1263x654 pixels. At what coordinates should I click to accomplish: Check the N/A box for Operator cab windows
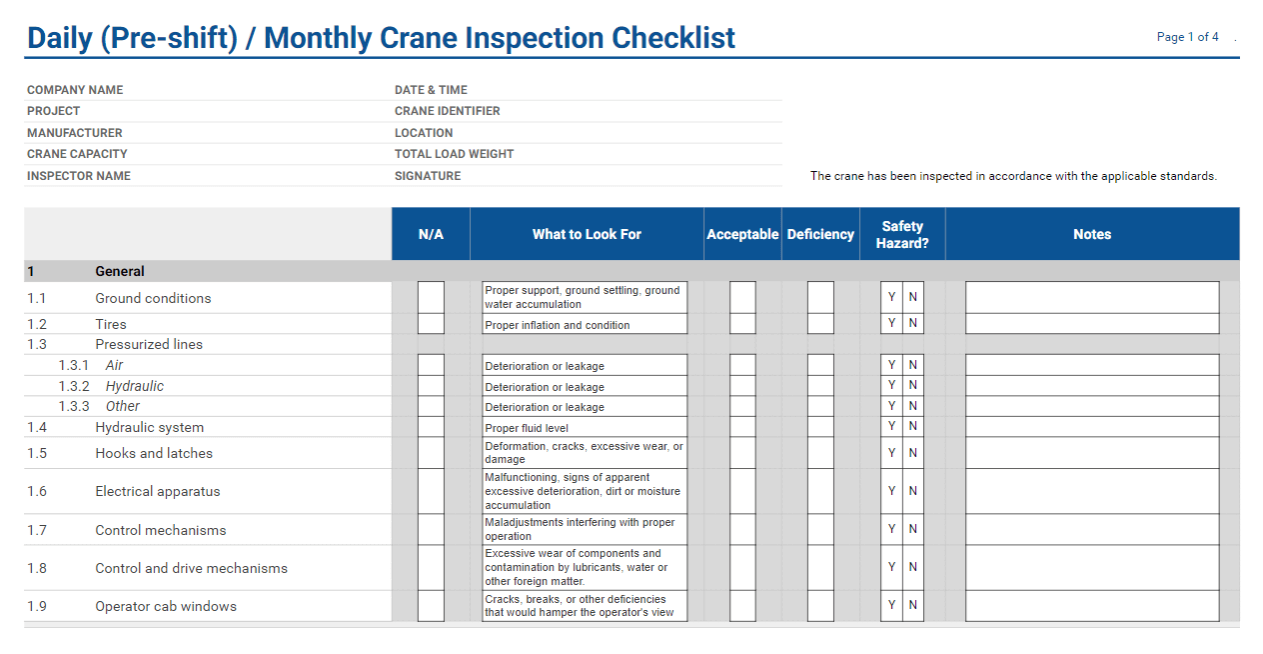tap(431, 606)
